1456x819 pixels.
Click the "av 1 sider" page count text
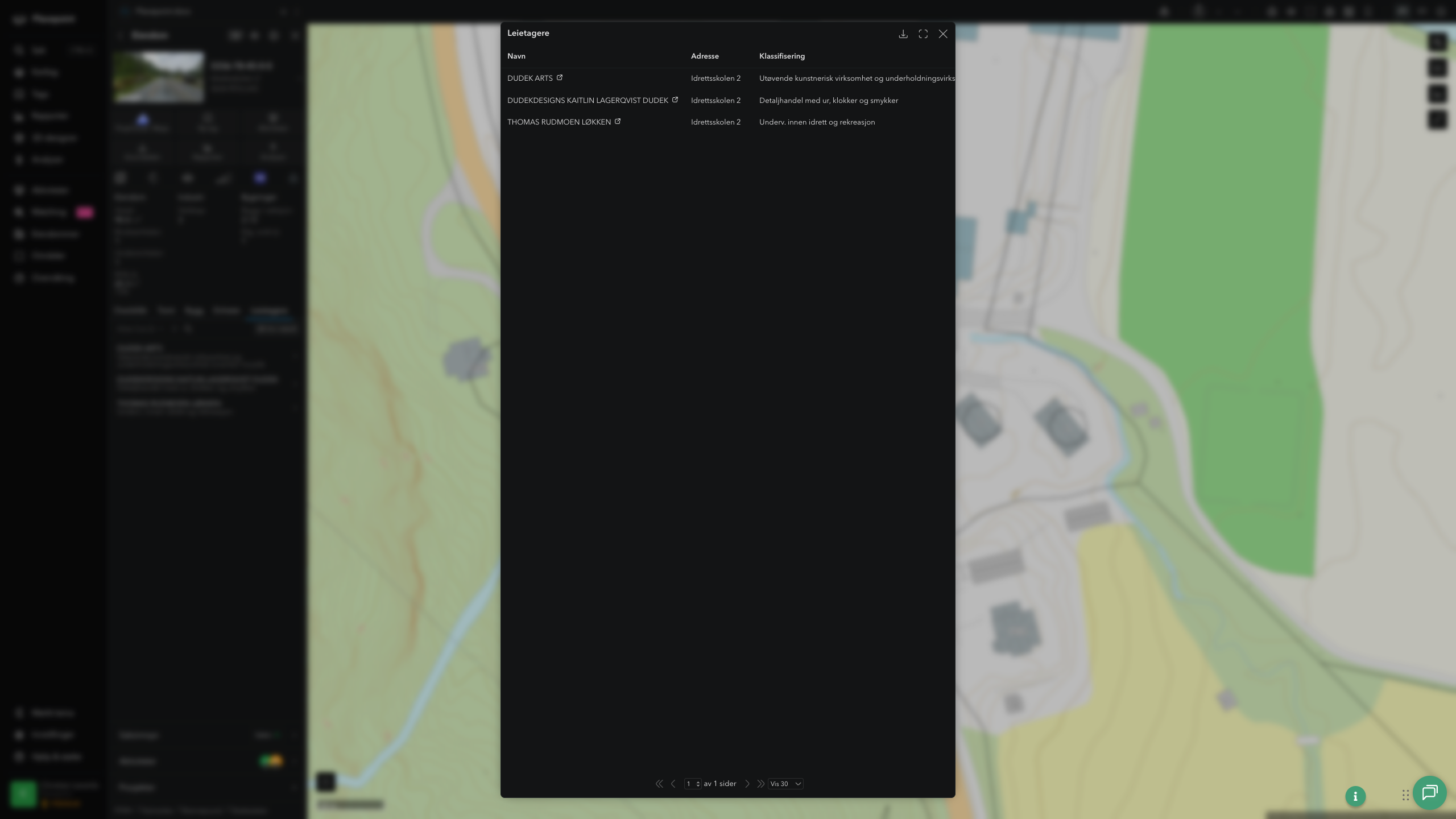[720, 784]
